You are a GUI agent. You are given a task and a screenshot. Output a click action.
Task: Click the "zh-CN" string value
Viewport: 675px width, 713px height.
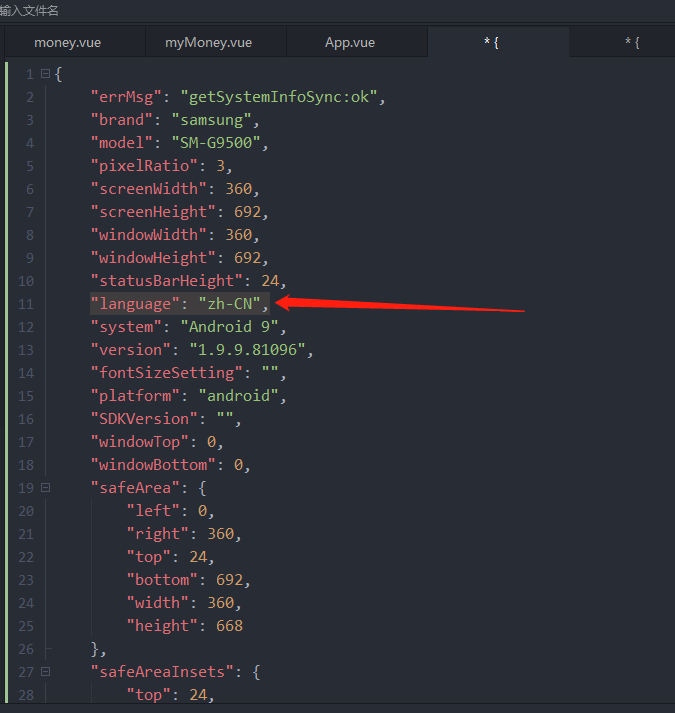point(224,304)
